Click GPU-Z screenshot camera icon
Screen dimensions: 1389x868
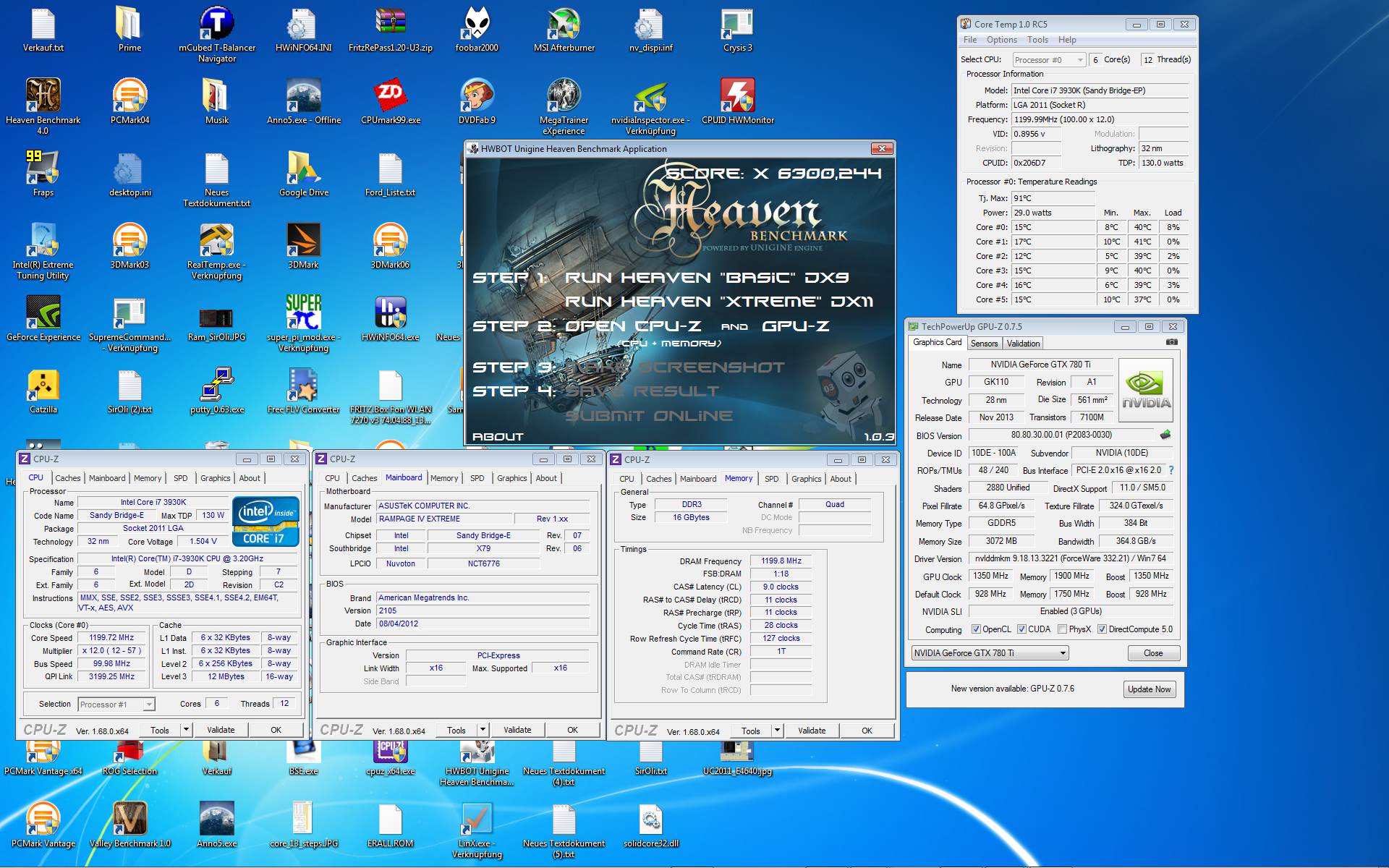coord(1171,342)
